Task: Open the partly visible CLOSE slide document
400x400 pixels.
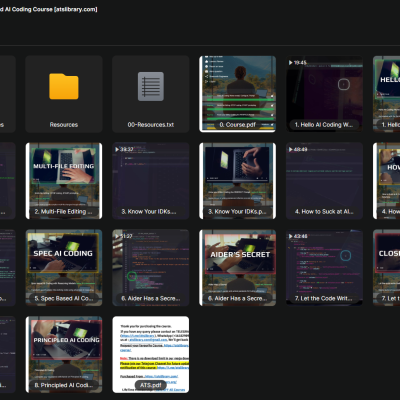Action: pos(386,268)
